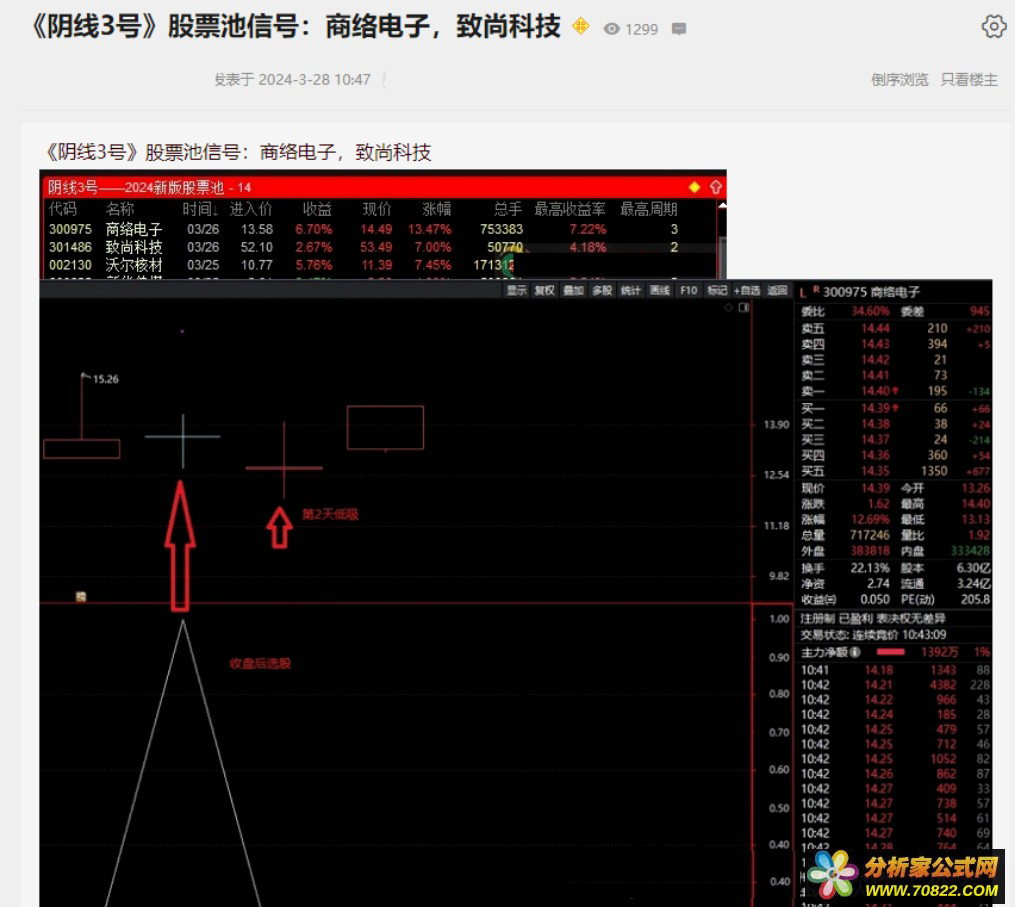
Task: Click 总量 value 717246
Action: (x=869, y=535)
